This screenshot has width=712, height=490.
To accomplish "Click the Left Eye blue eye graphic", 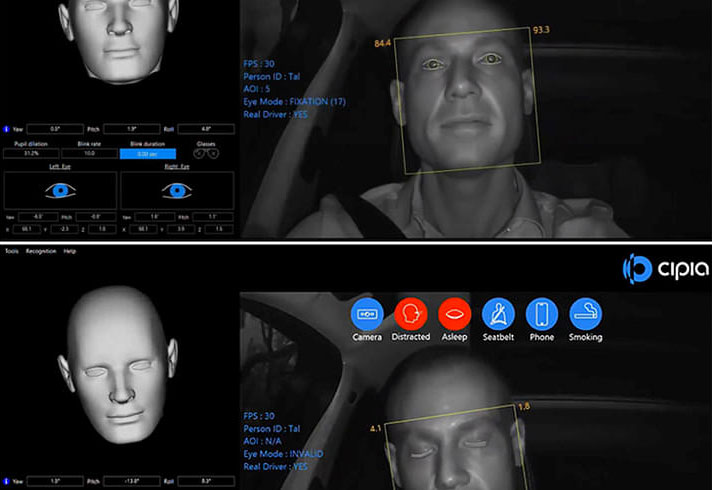I will point(59,190).
